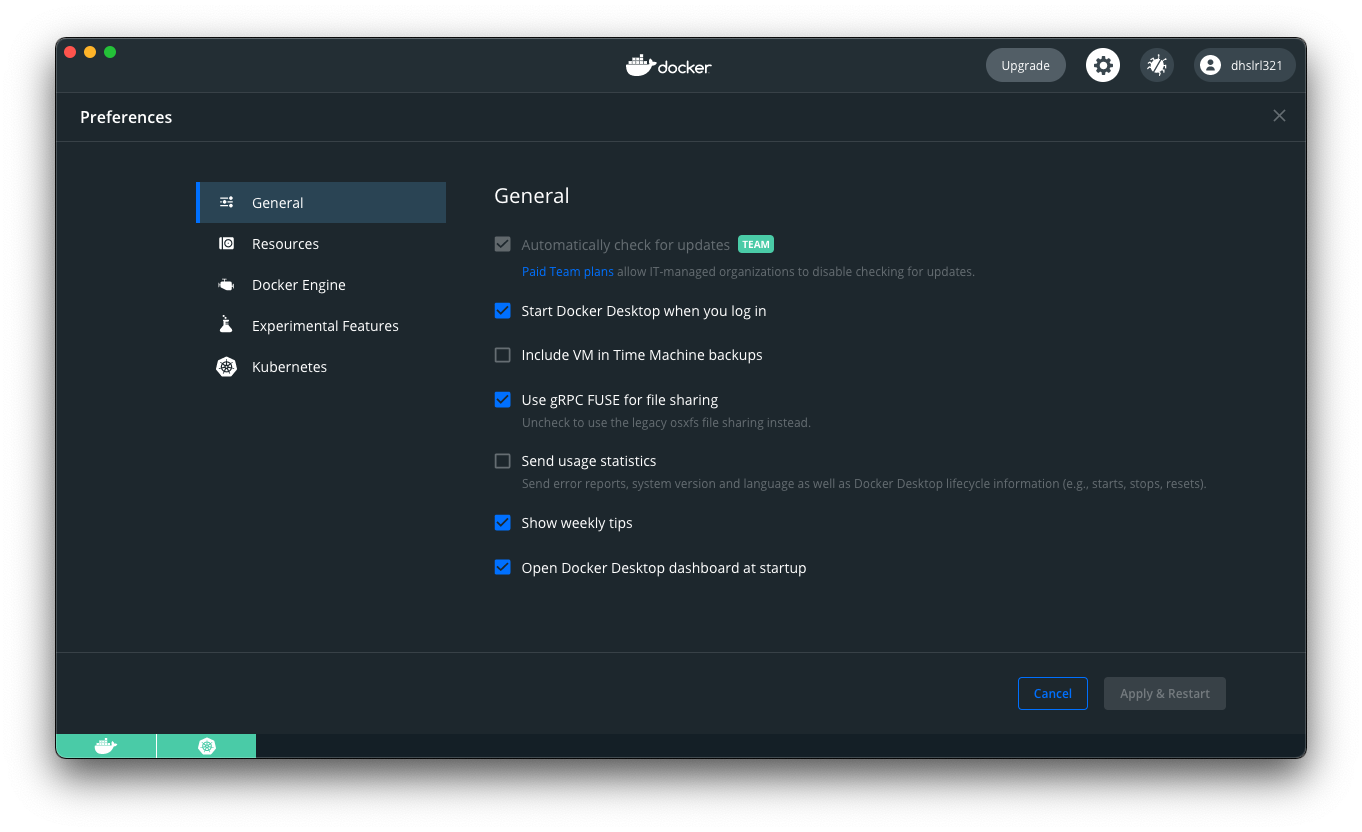Screen dimensions: 1362x832
Task: Click the Resources disk icon
Action: pos(227,243)
